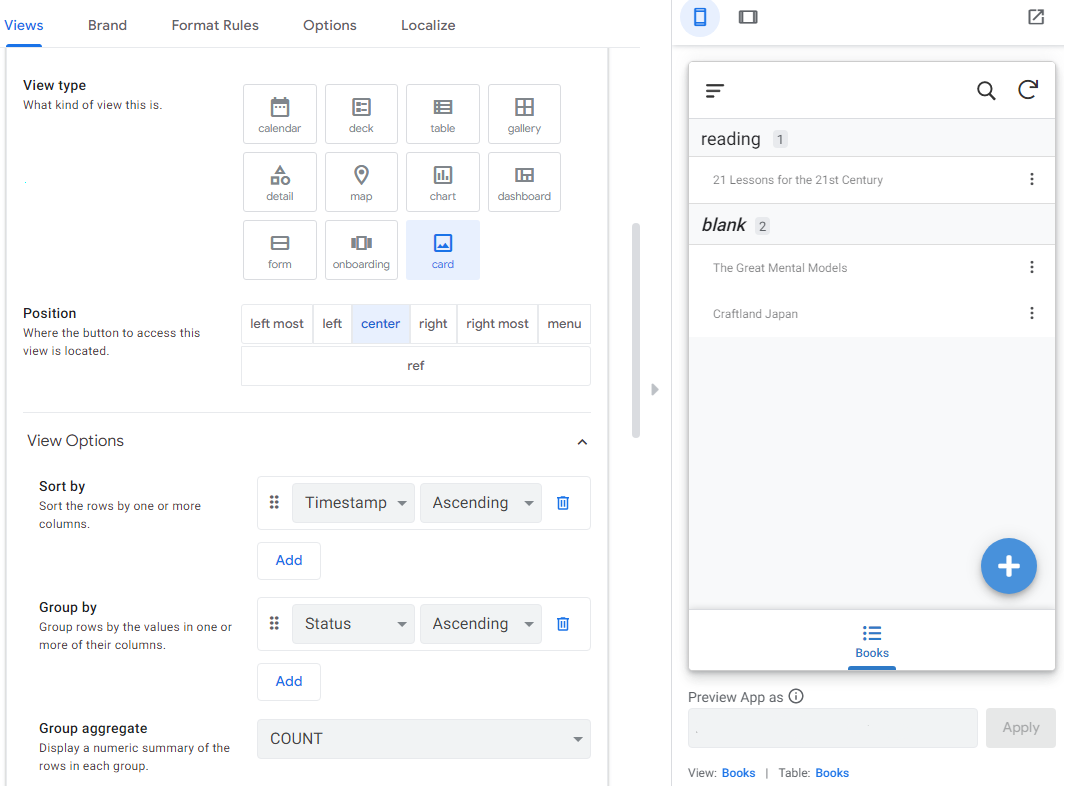Refresh the app preview with sync icon
The image size is (1071, 795).
(1028, 91)
